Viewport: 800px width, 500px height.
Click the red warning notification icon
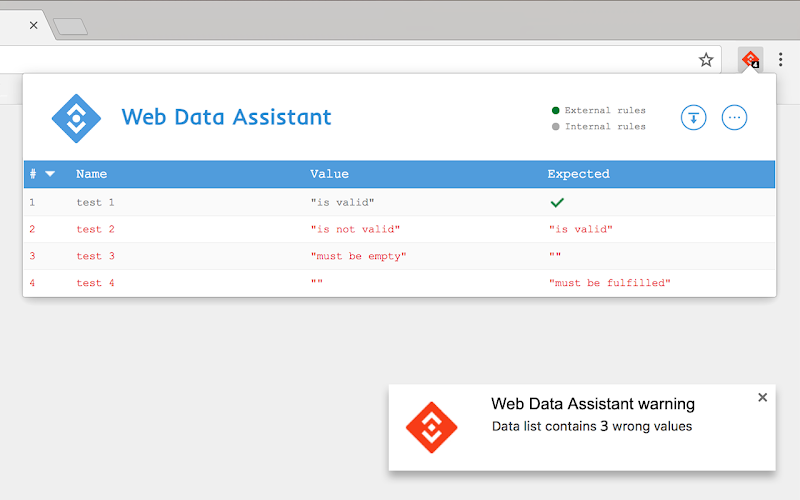(x=432, y=427)
